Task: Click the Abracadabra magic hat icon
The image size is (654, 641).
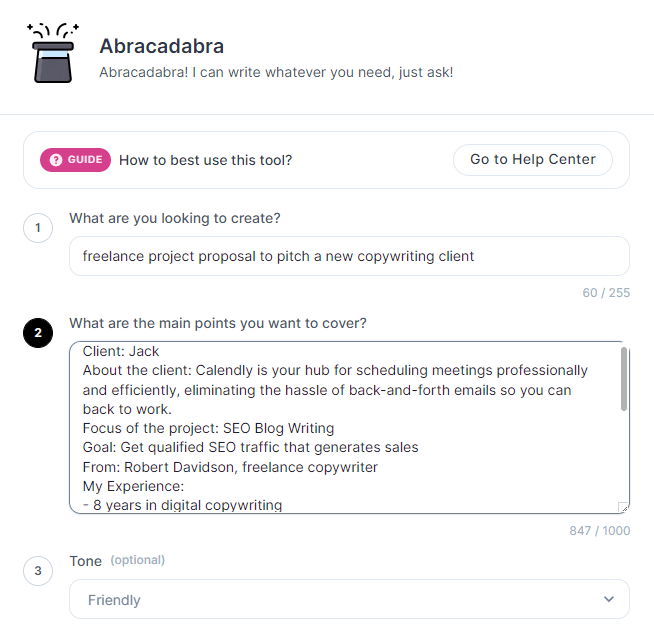Action: click(x=53, y=53)
